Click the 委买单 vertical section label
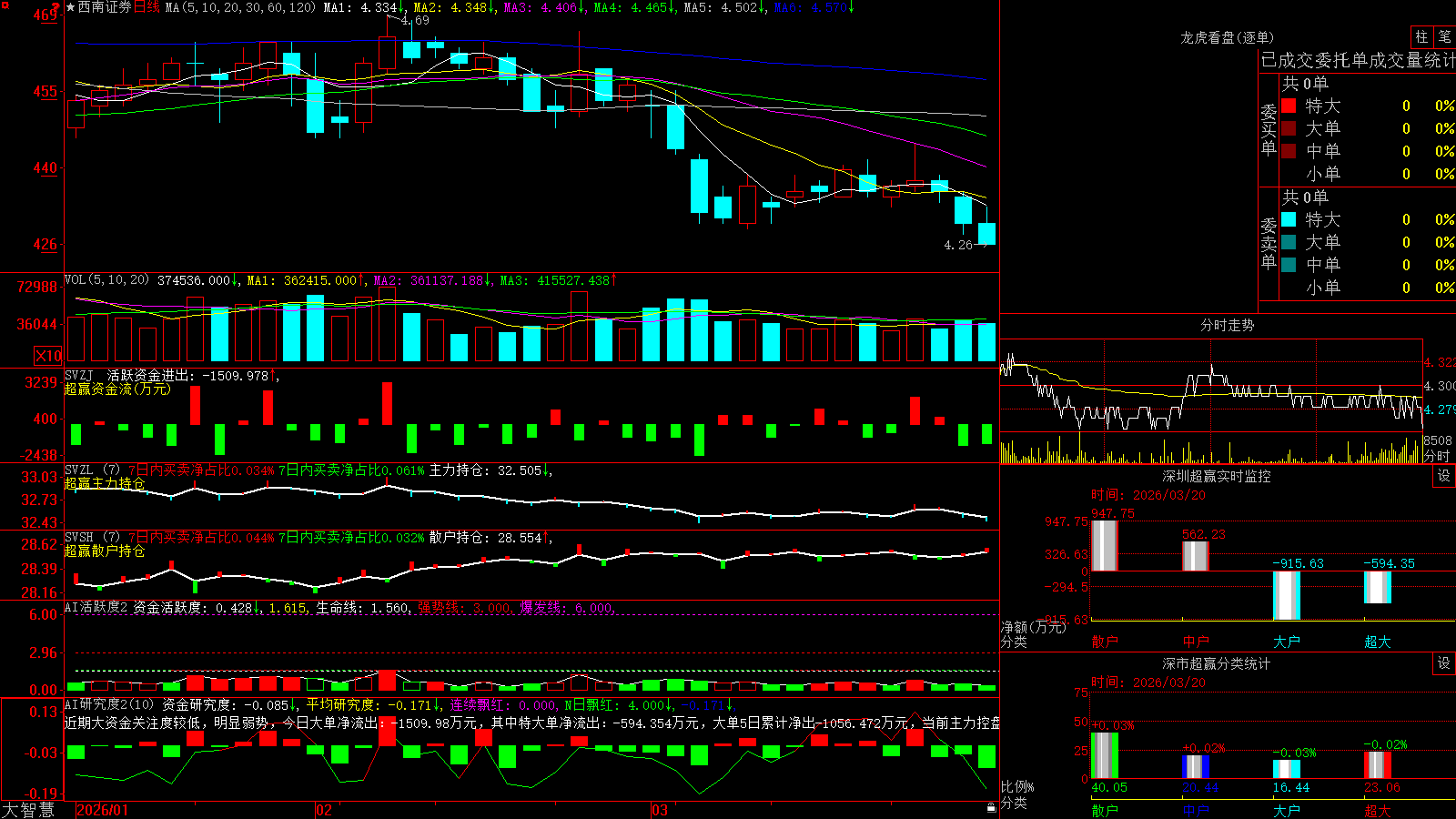 (x=1269, y=129)
